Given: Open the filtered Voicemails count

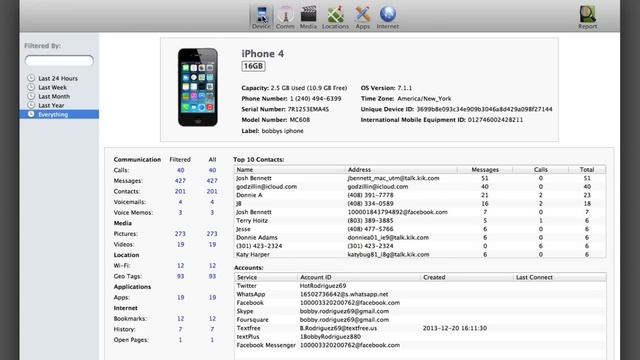Looking at the screenshot, I should (x=180, y=202).
